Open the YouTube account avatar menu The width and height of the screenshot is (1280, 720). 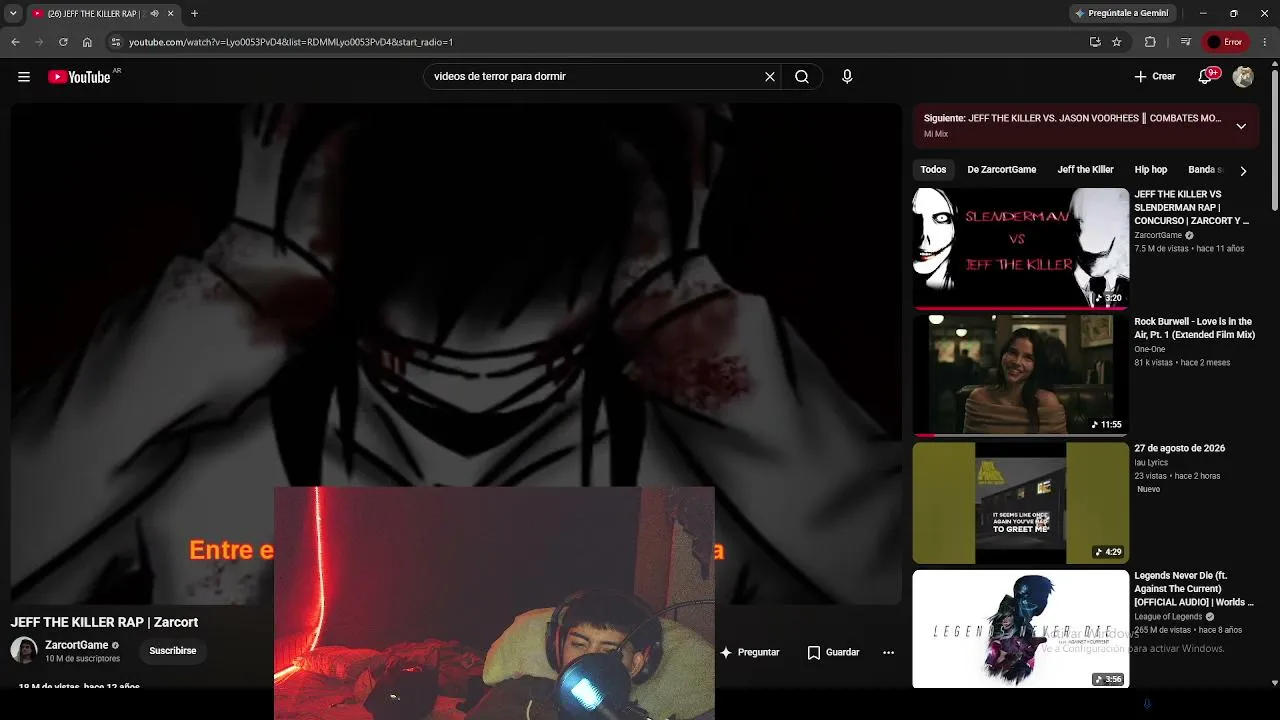(1243, 77)
